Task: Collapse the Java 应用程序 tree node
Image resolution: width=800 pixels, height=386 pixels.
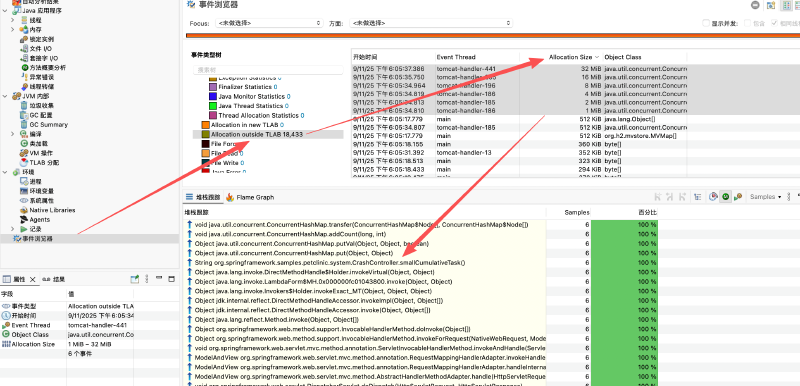Action: click(x=5, y=11)
